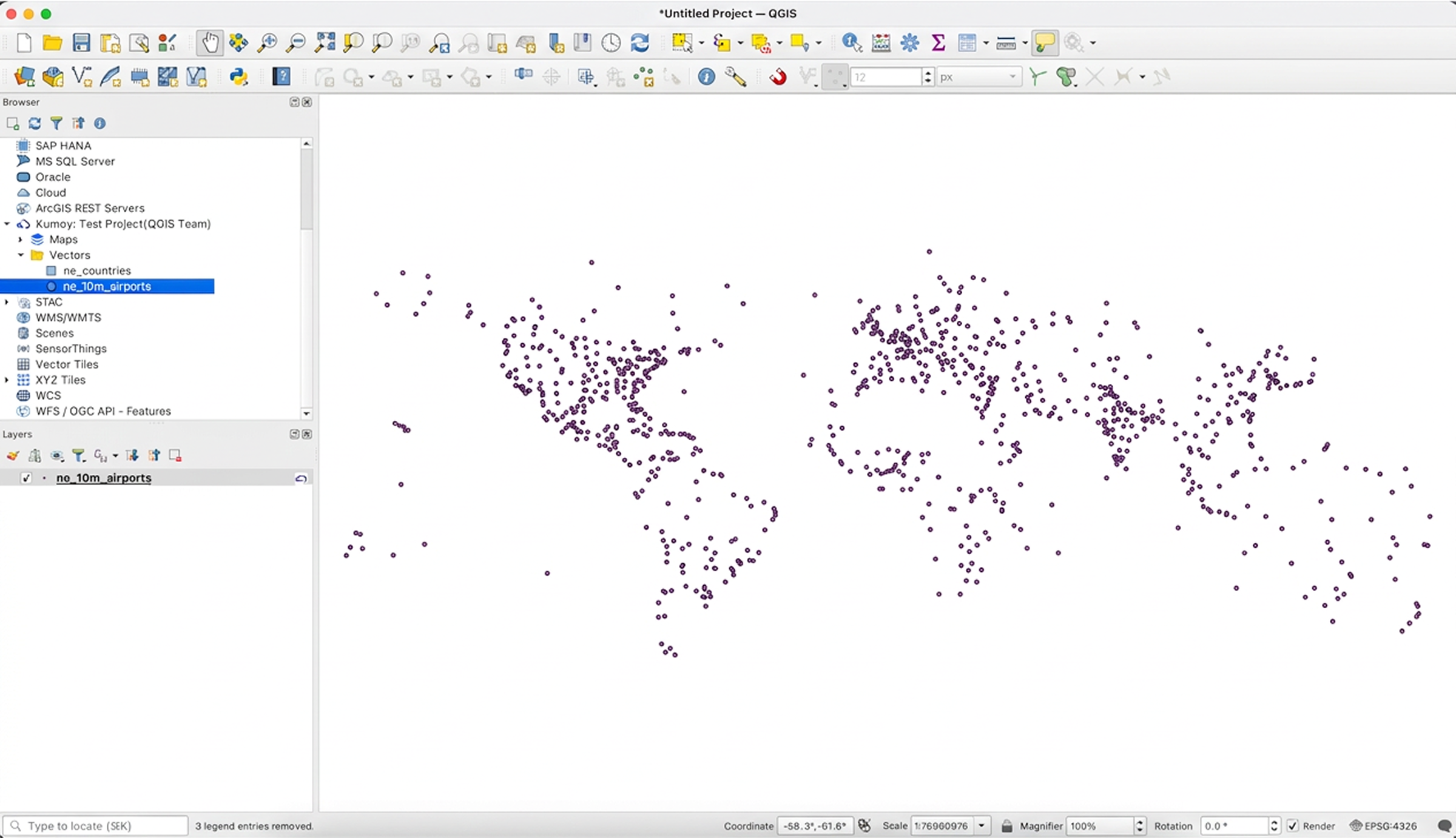Increase the Magnifier value with stepper
1456x838 pixels.
coord(1139,822)
